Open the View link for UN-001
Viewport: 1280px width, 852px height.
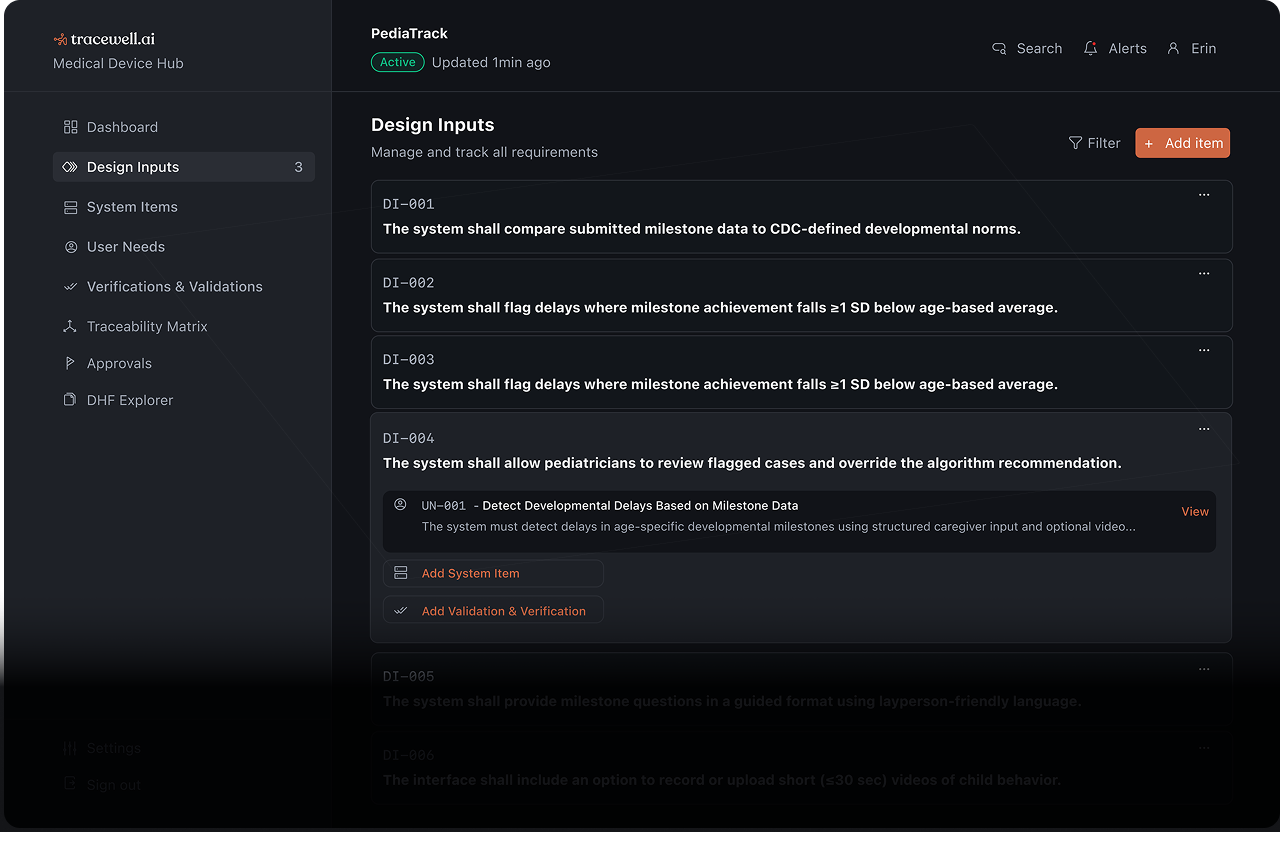point(1194,511)
